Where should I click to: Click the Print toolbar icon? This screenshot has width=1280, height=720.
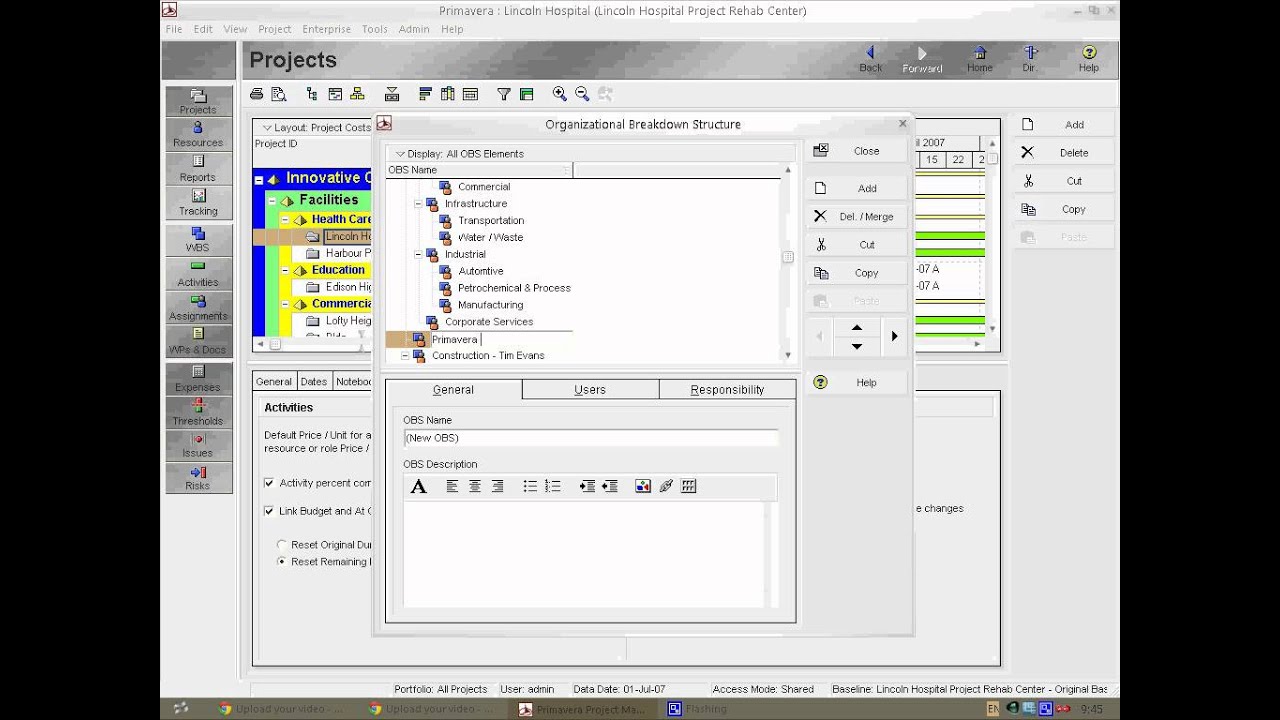pyautogui.click(x=257, y=94)
